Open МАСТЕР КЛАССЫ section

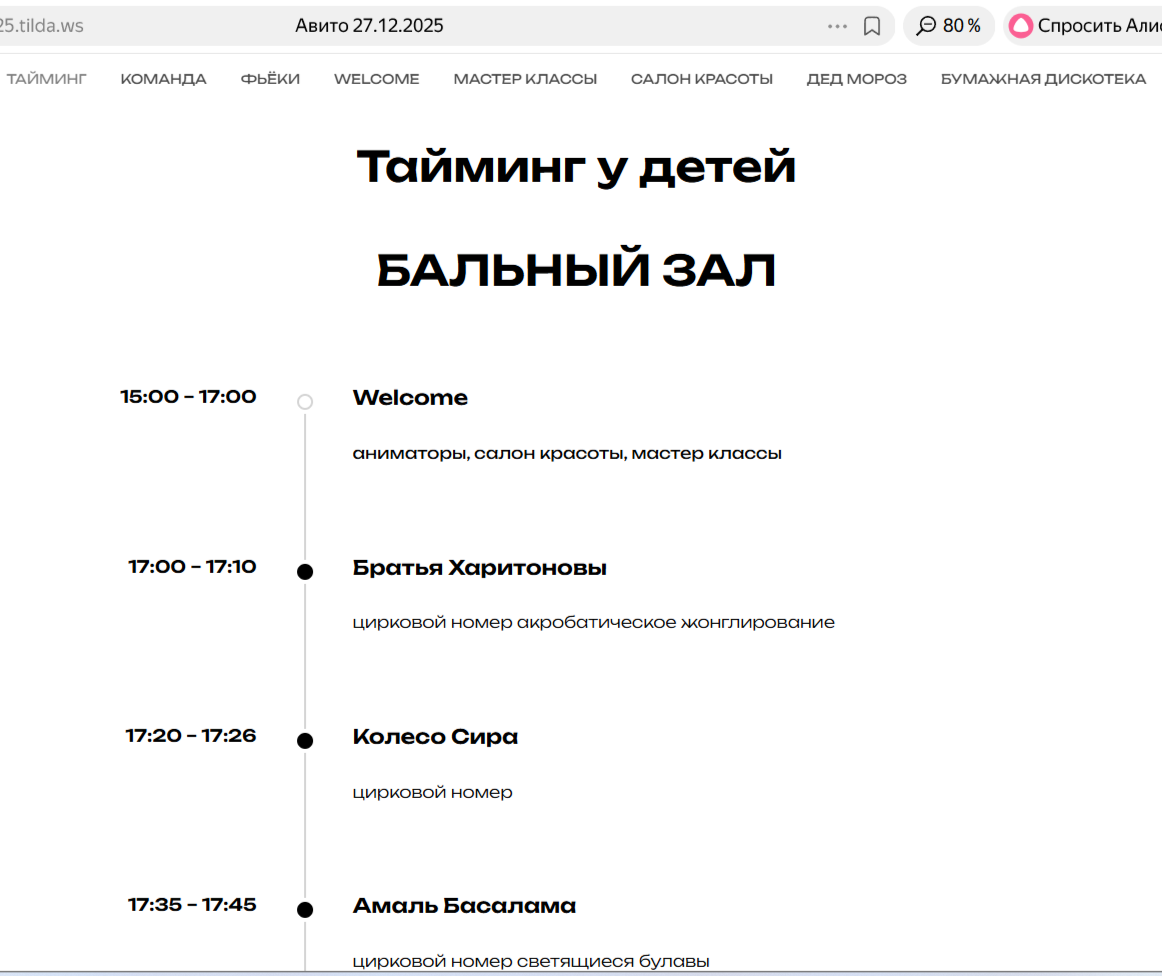point(525,79)
